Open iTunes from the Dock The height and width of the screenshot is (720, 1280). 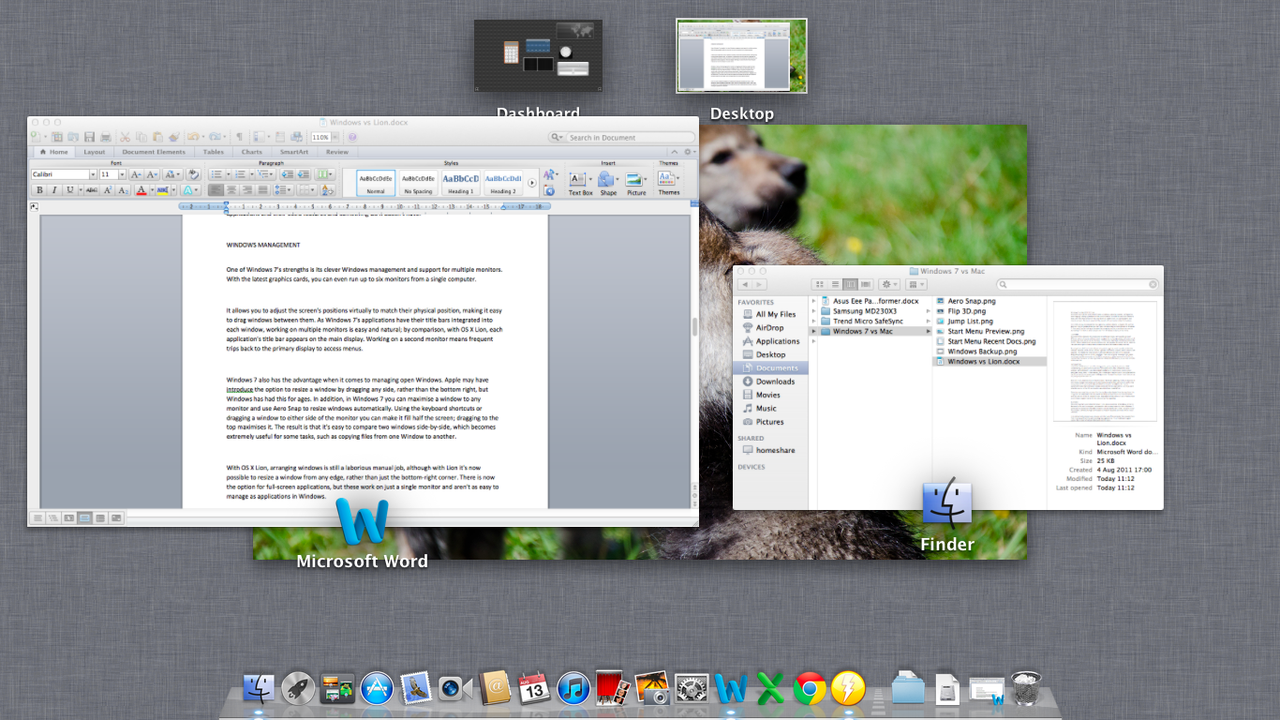click(x=574, y=688)
